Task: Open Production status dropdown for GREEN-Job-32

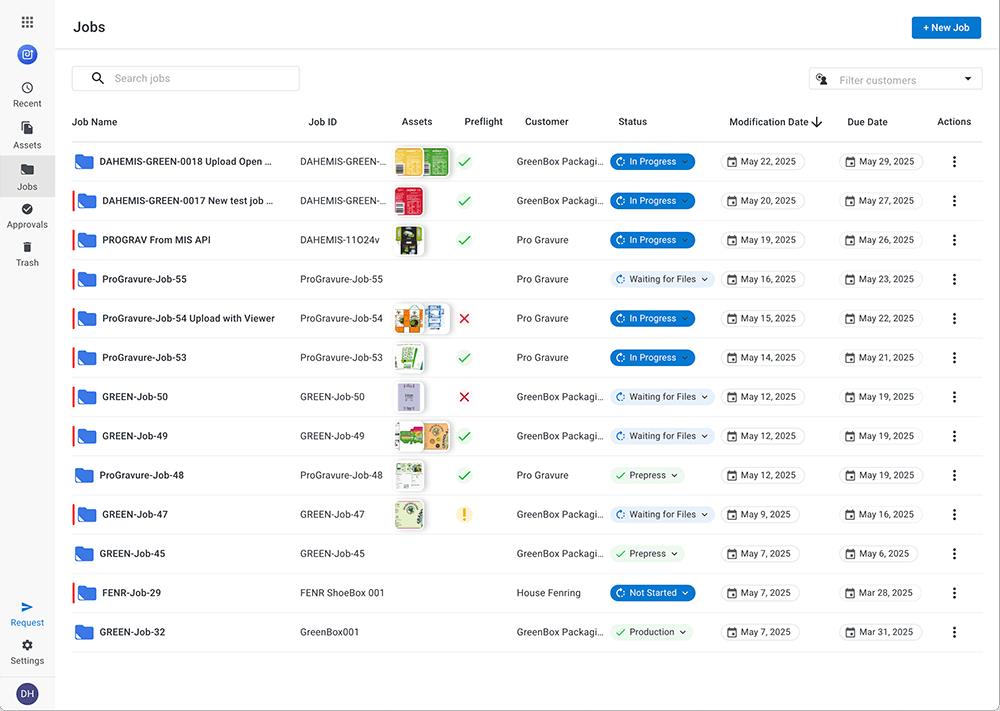Action: click(x=651, y=632)
